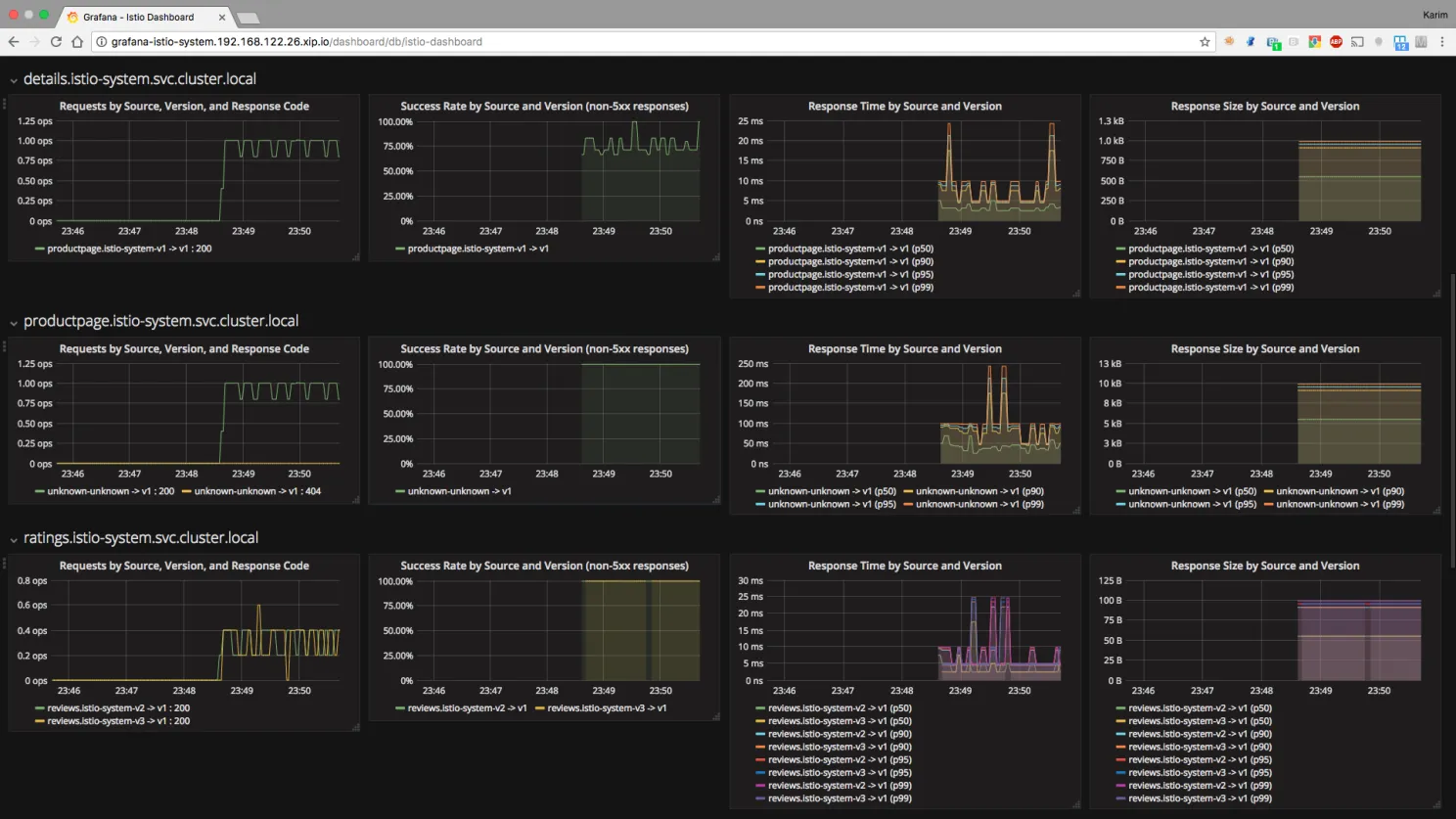The width and height of the screenshot is (1456, 819).
Task: Collapse the details.istio-system.svc.cluster.local row chevron
Action: pos(14,81)
